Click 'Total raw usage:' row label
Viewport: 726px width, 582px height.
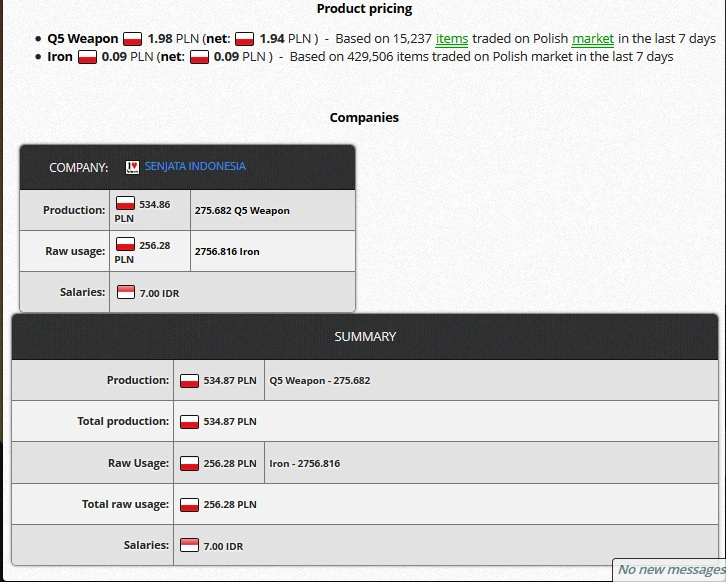(125, 504)
